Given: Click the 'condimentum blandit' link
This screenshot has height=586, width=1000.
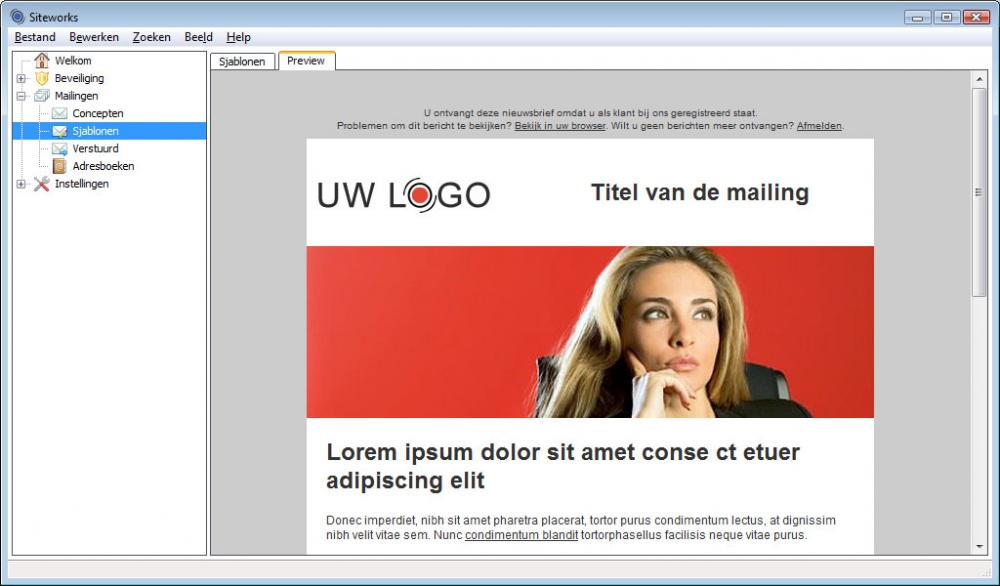Looking at the screenshot, I should (521, 535).
